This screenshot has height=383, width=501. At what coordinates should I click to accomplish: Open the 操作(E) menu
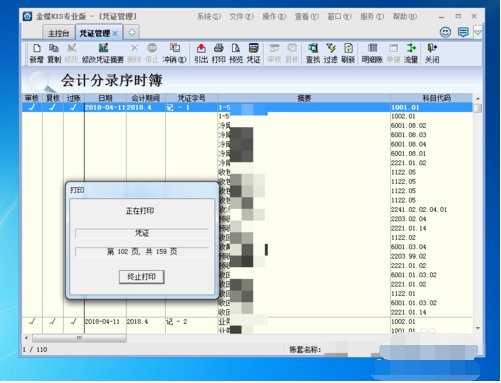[x=274, y=16]
